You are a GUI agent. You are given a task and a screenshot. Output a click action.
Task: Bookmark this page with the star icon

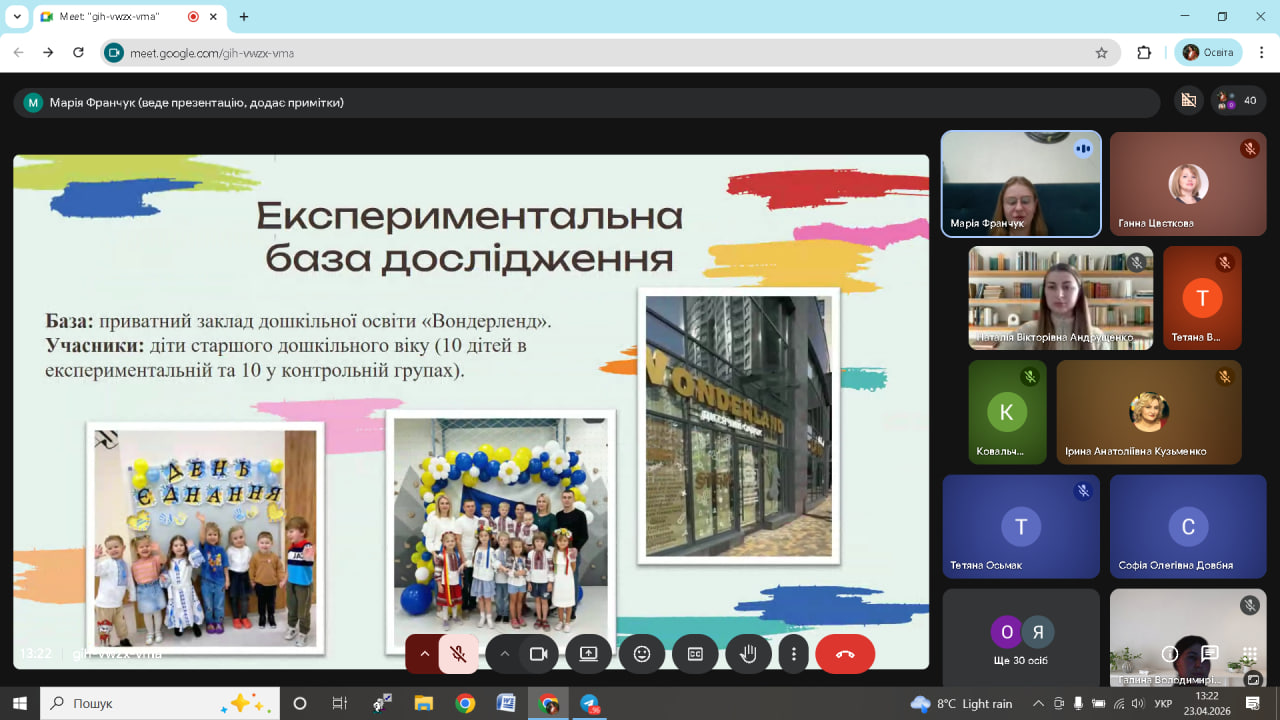(x=1101, y=53)
